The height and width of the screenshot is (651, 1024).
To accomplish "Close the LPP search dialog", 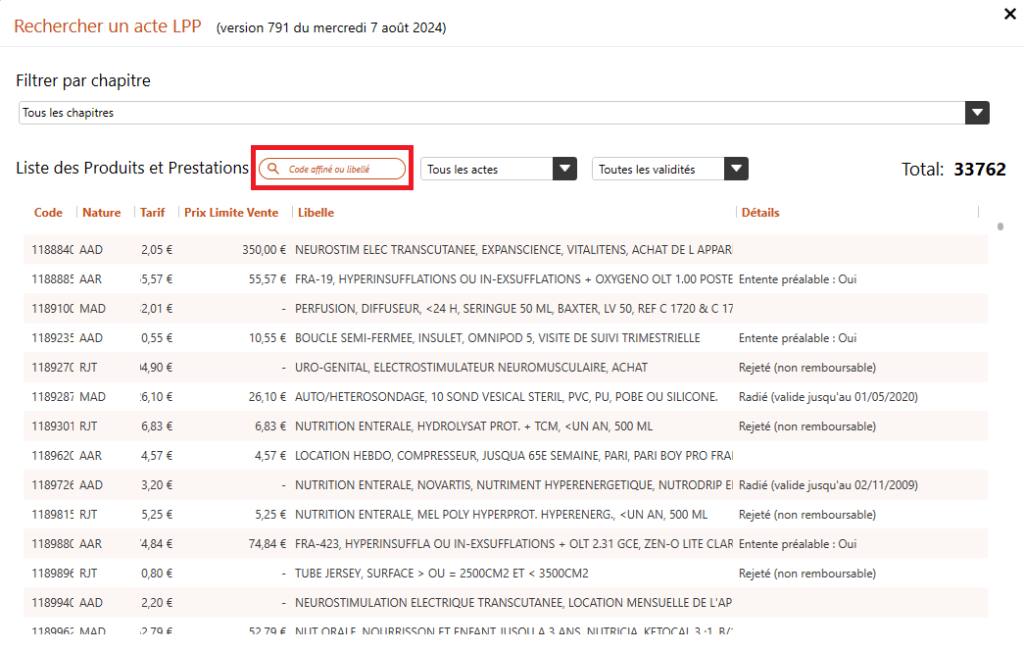I will [1009, 14].
